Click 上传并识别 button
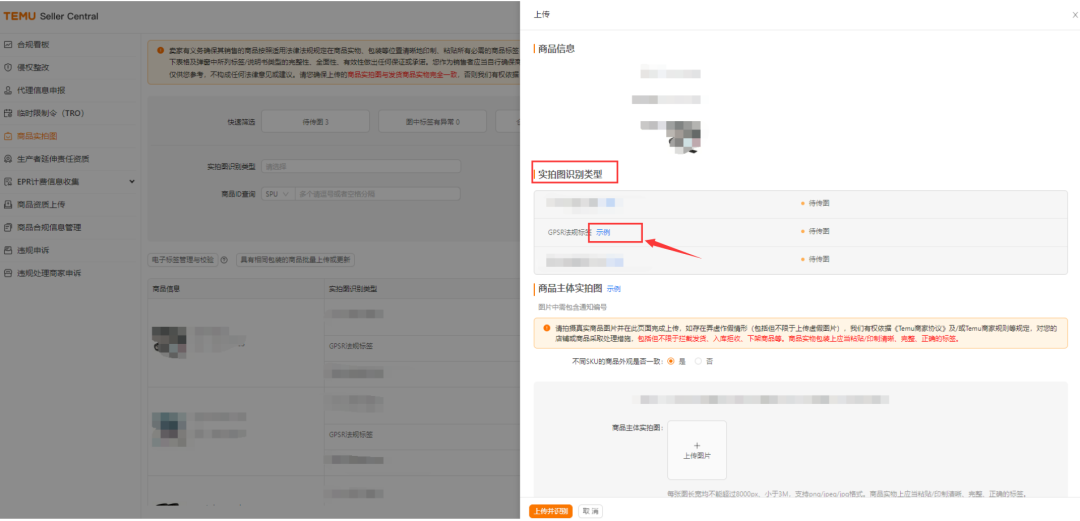The height and width of the screenshot is (521, 1080). tap(550, 511)
